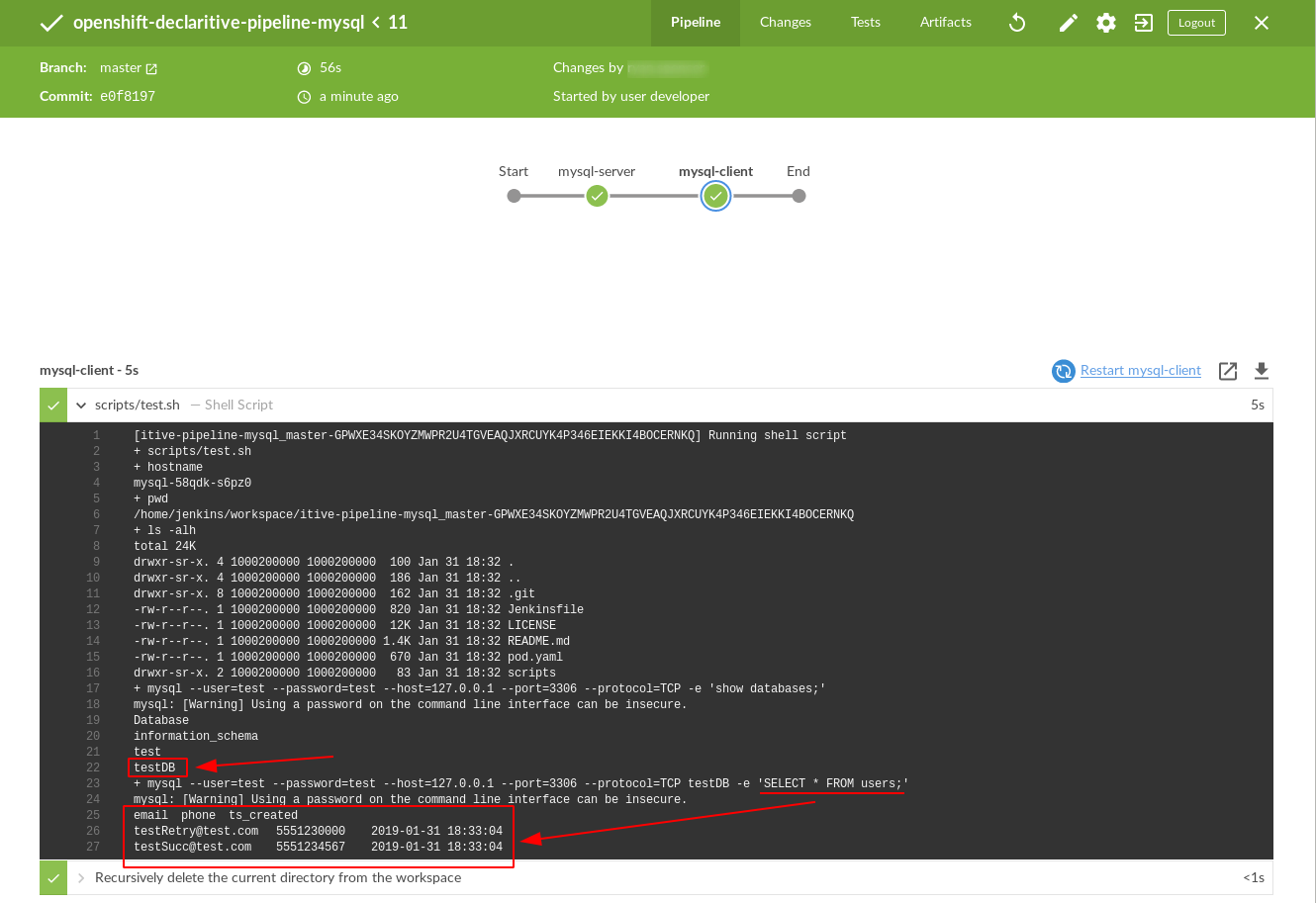Click the scripts/test.sh step status checkmark

click(x=53, y=405)
